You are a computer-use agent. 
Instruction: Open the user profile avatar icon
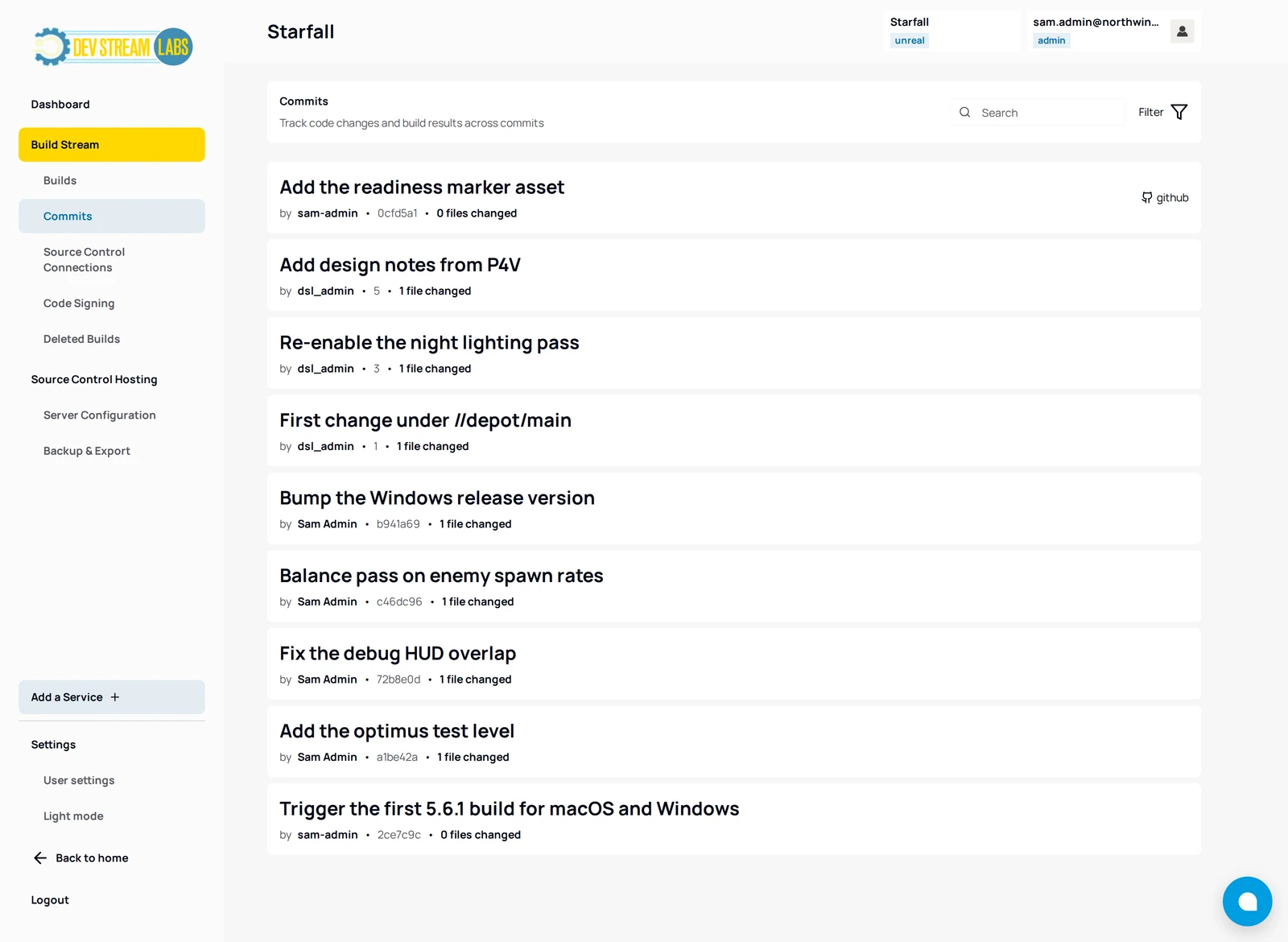[x=1182, y=31]
